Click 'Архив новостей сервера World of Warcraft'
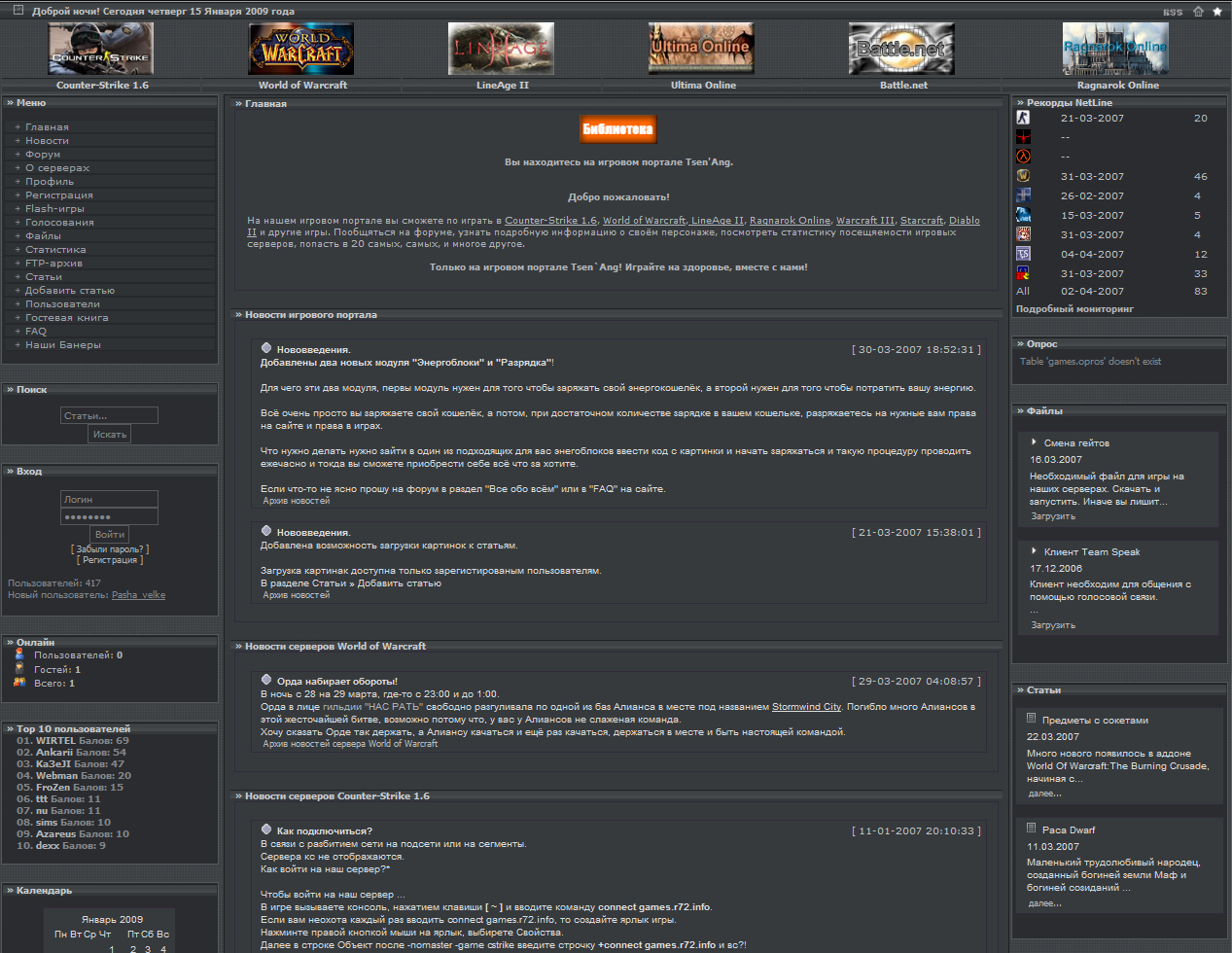The image size is (1232, 953). [x=350, y=744]
